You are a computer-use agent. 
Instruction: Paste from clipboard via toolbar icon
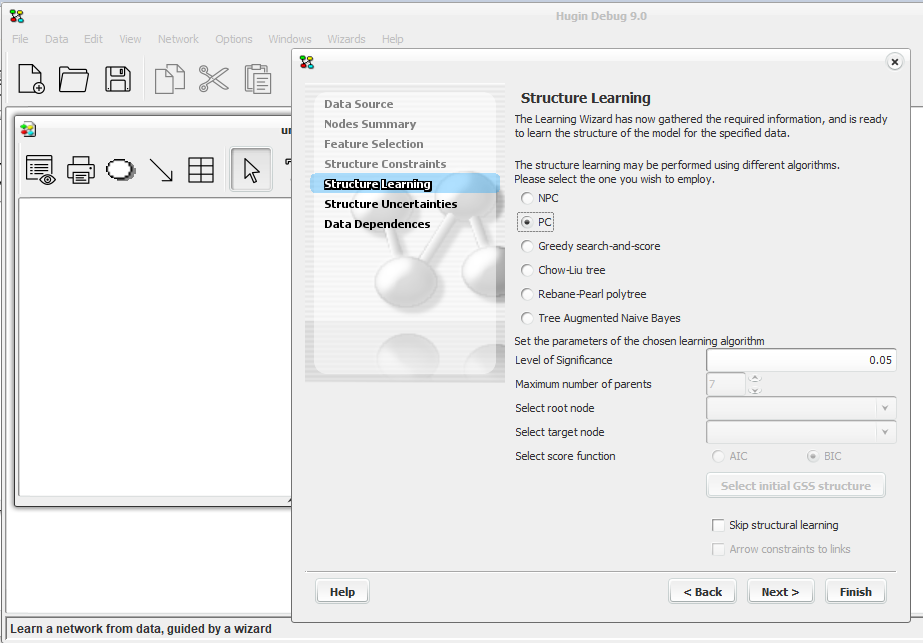(257, 79)
